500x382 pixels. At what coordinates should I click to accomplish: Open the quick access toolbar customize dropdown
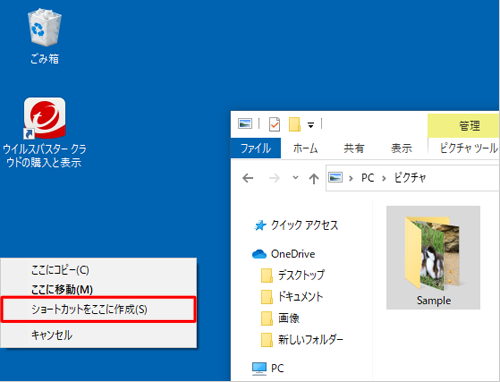click(311, 125)
